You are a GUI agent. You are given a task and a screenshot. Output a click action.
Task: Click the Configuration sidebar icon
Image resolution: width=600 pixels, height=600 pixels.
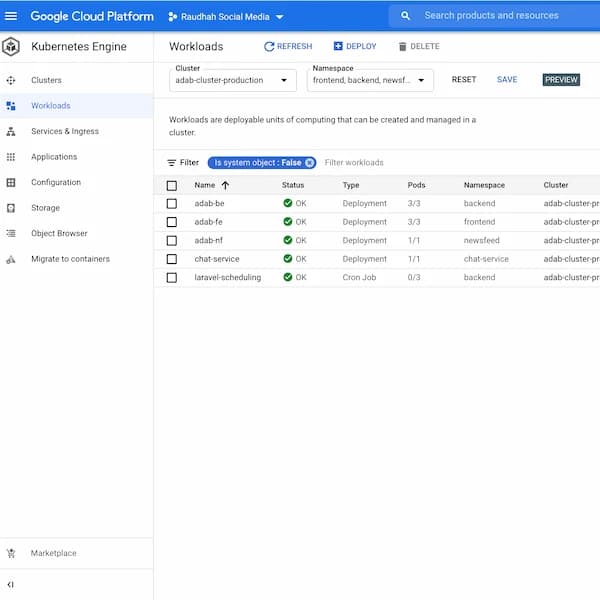pos(11,183)
